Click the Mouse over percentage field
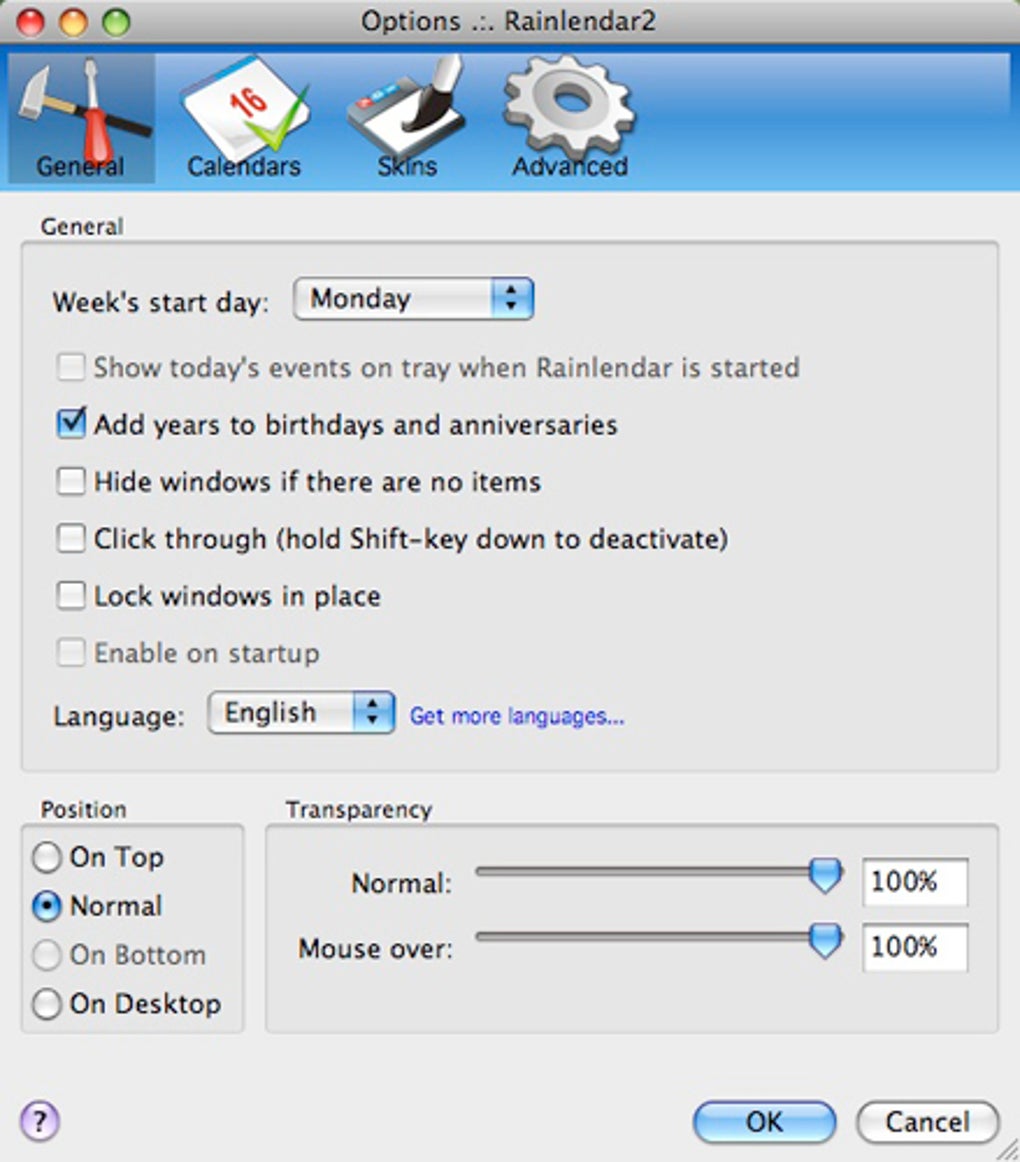 (x=915, y=947)
